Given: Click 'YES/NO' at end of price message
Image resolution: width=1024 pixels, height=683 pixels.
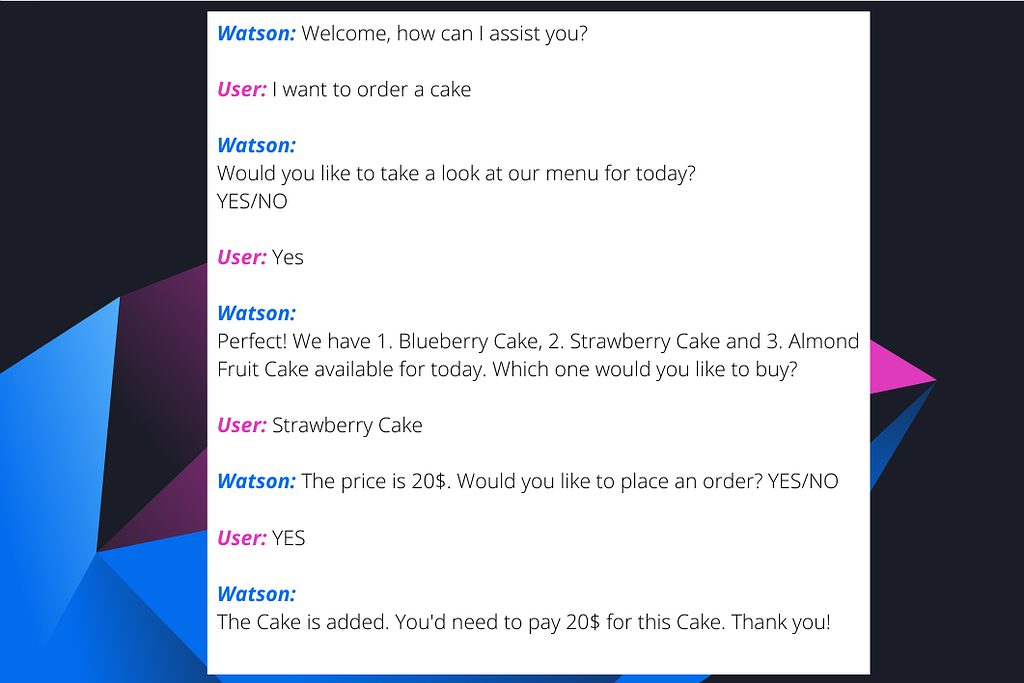Looking at the screenshot, I should 803,481.
